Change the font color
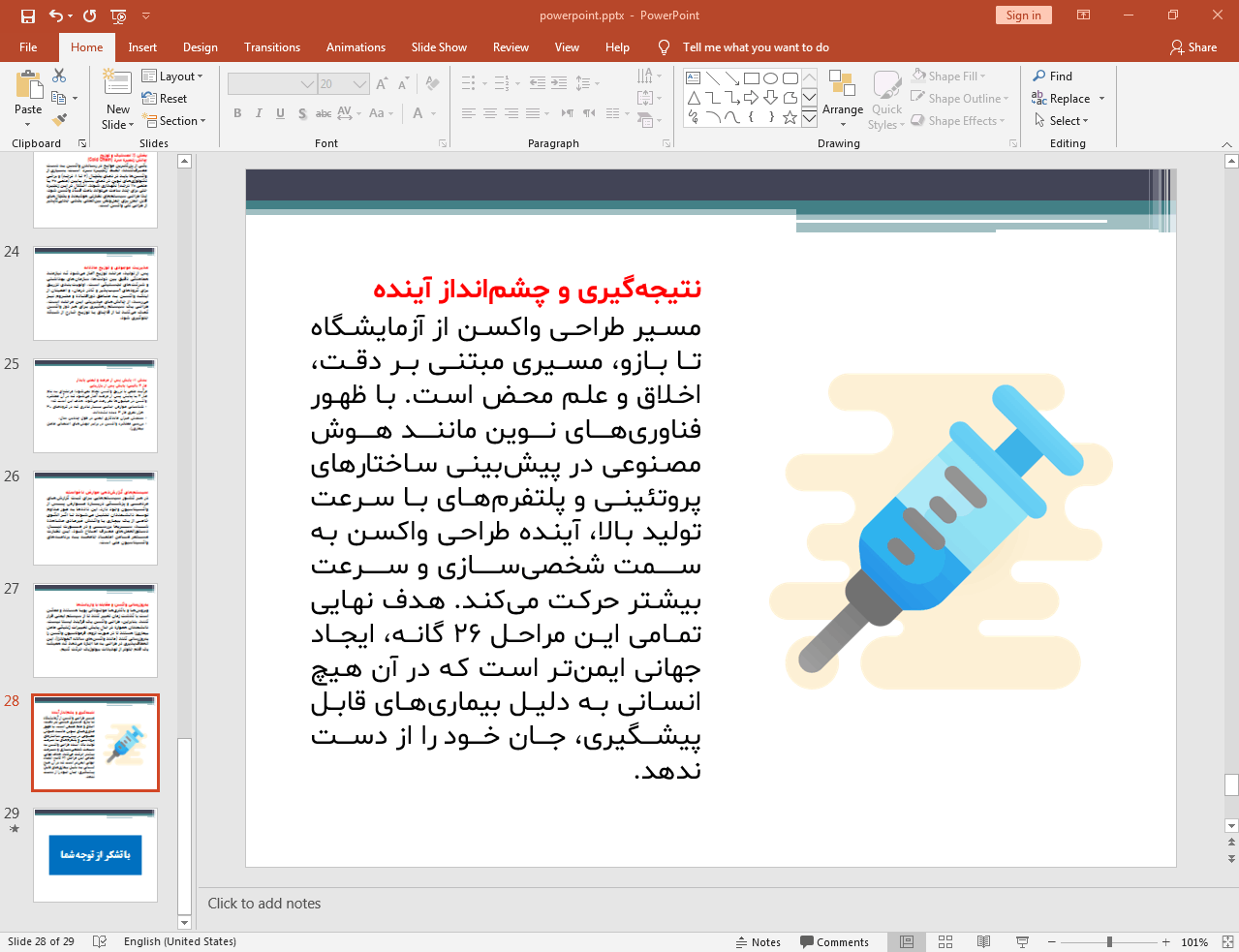This screenshot has width=1239, height=952. point(418,113)
